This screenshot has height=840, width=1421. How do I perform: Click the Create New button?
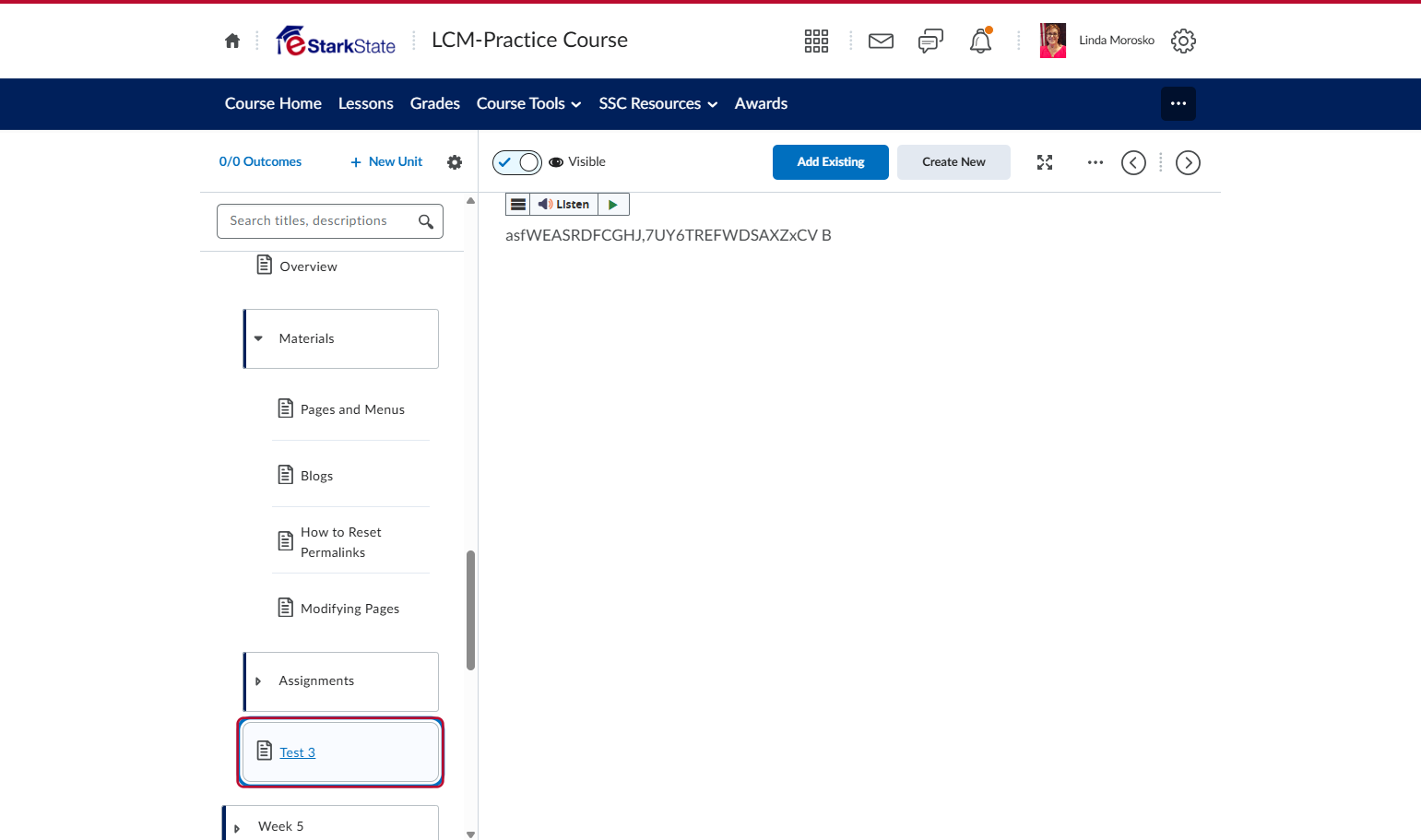pos(953,162)
